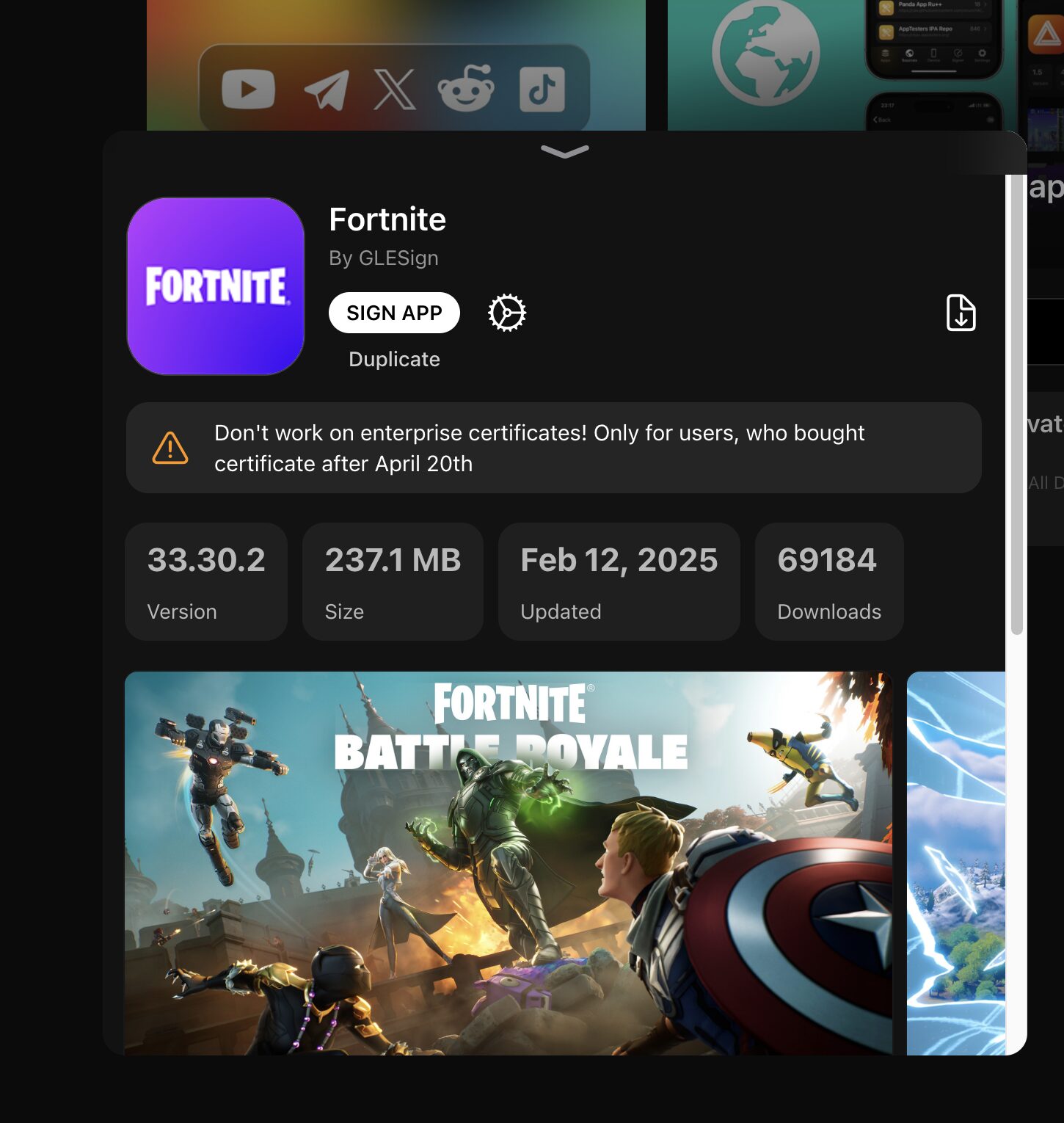1064x1123 pixels.
Task: Click the warning triangle icon
Action: pos(170,448)
